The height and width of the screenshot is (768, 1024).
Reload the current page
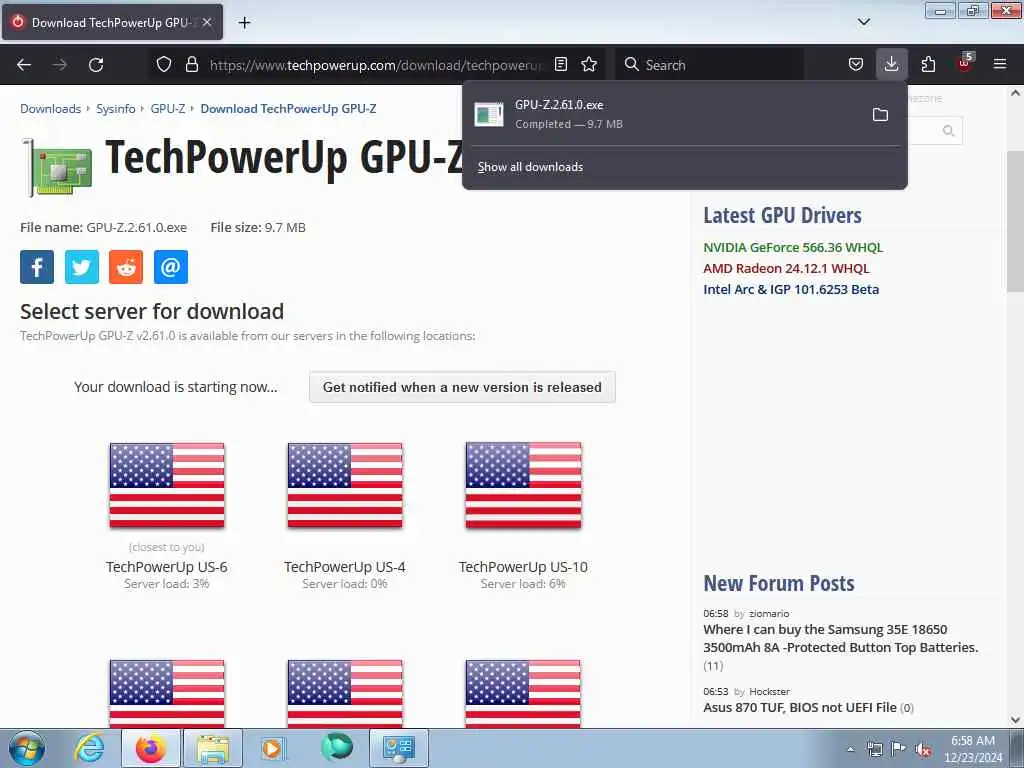96,65
